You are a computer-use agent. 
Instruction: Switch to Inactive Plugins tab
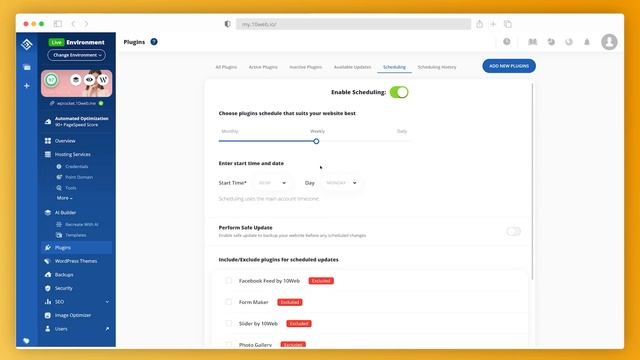tap(306, 67)
